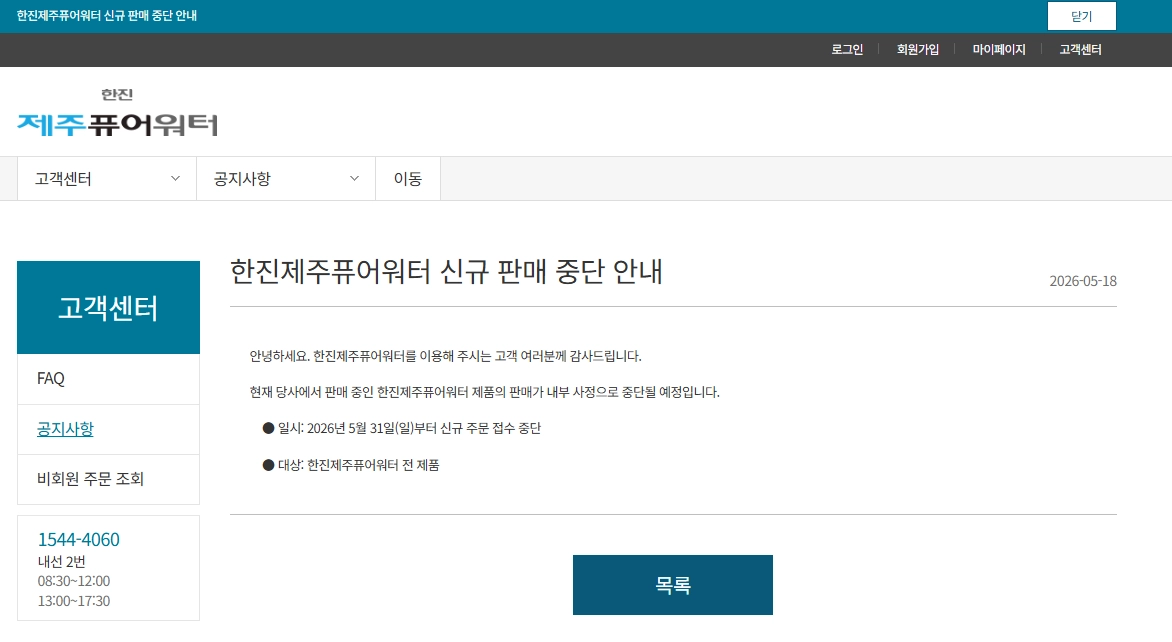Open FAQ in the sidebar menu

coord(108,379)
